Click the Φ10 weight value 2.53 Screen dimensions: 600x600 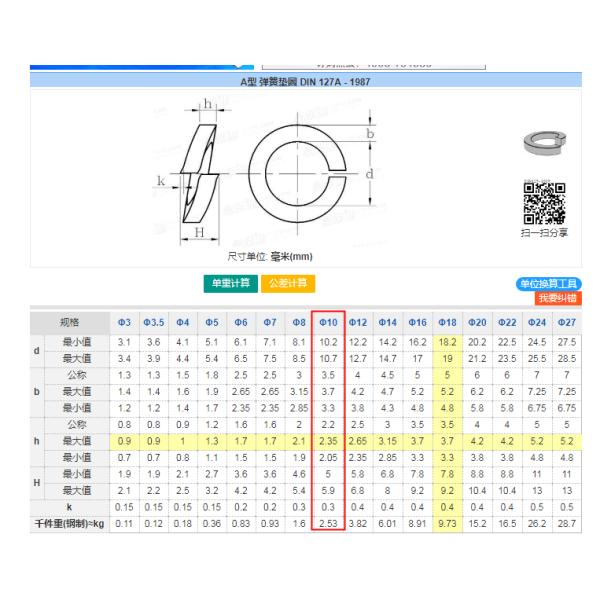coord(329,523)
